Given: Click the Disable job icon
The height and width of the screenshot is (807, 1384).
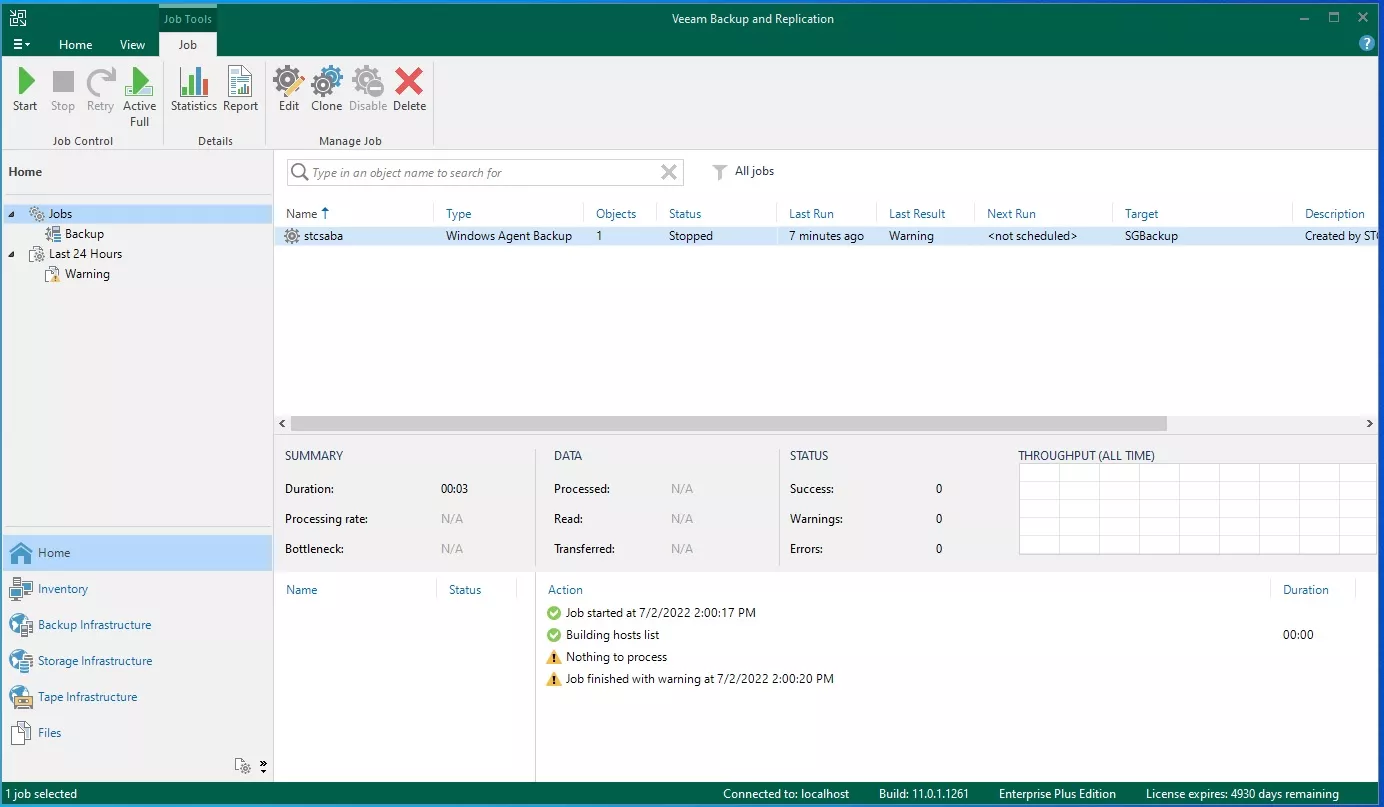Looking at the screenshot, I should pyautogui.click(x=368, y=90).
